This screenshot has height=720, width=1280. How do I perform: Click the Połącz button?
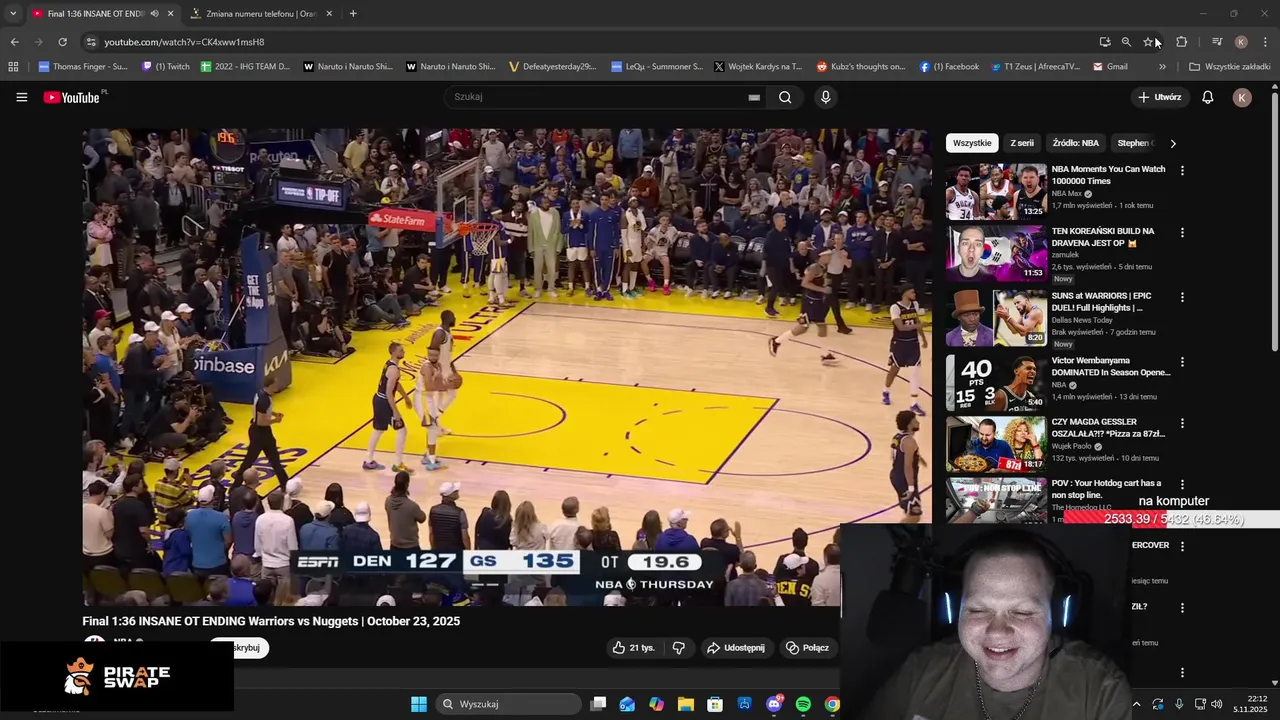tap(807, 648)
